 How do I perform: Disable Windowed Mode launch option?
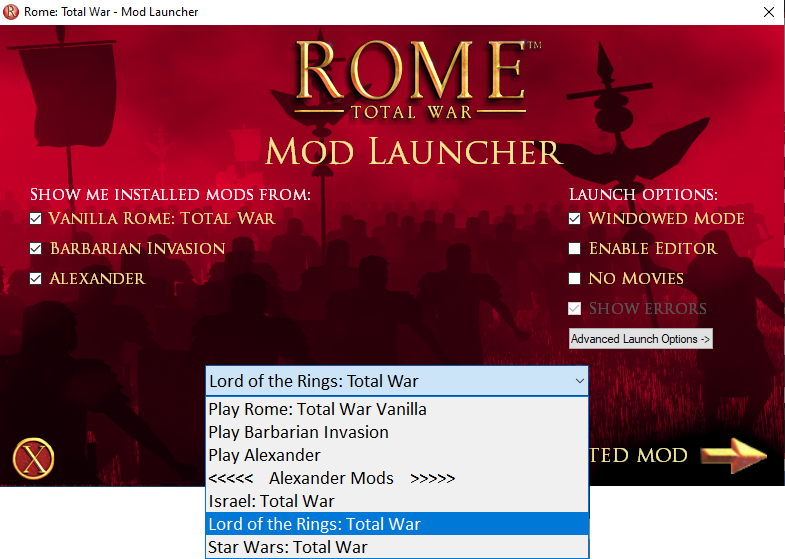point(575,219)
